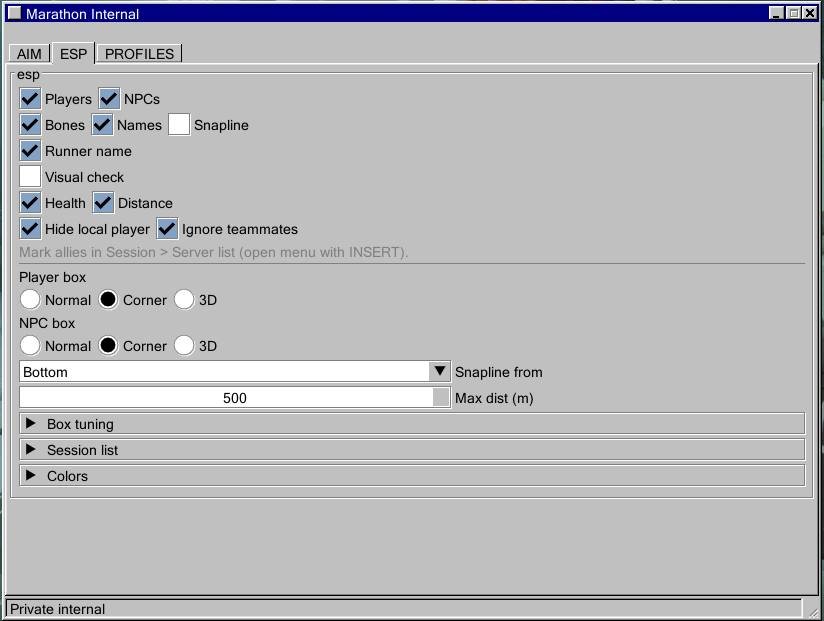Expand the Session list section
The image size is (824, 621).
pos(412,450)
